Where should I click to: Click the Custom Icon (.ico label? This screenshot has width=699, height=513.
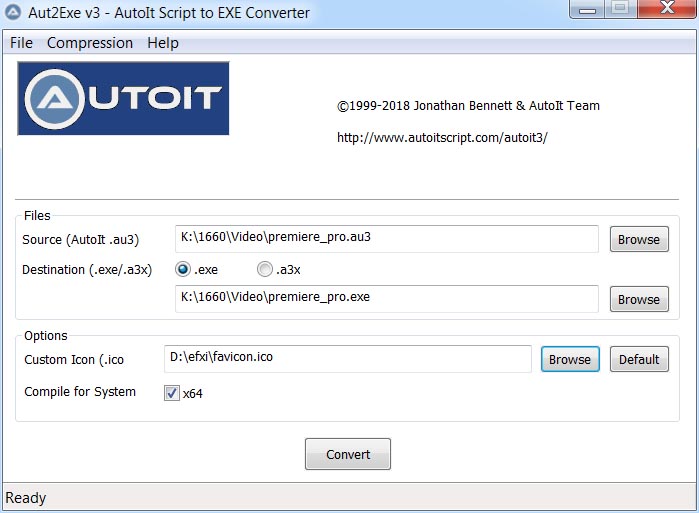74,360
